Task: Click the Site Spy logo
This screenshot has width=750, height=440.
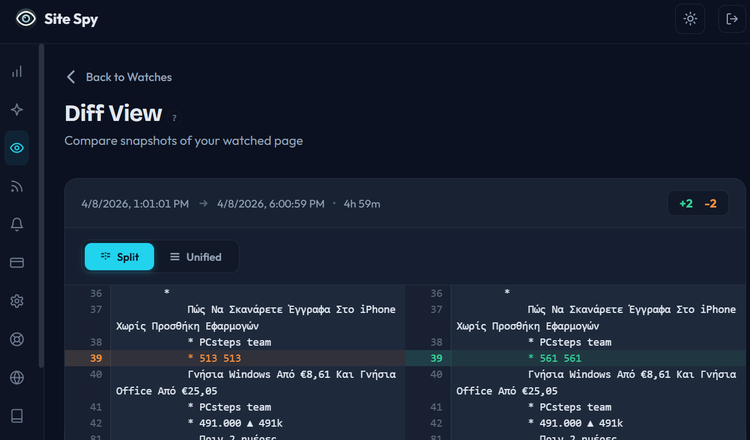Action: coord(57,19)
